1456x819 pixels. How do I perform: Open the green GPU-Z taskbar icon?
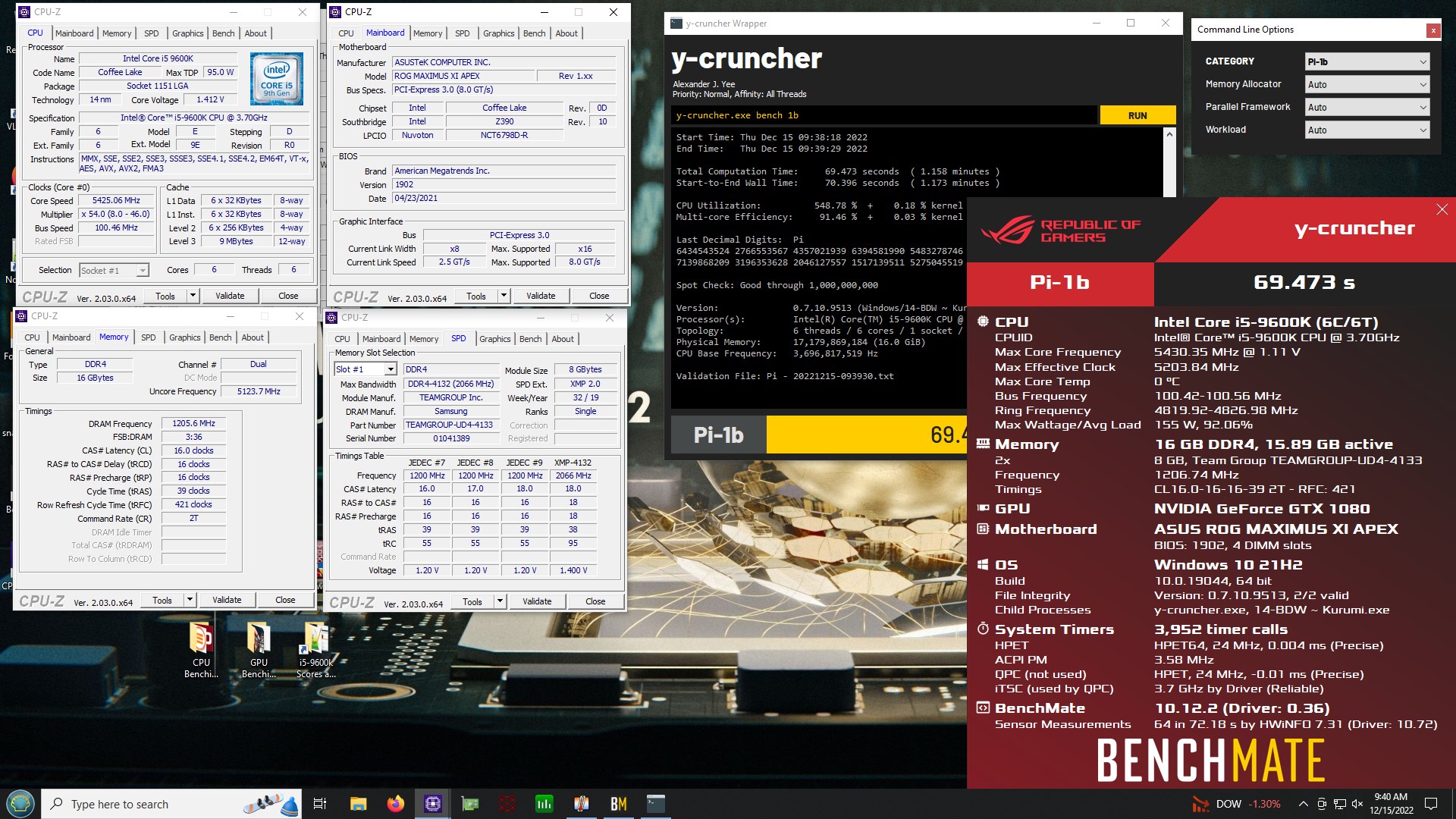pos(470,804)
